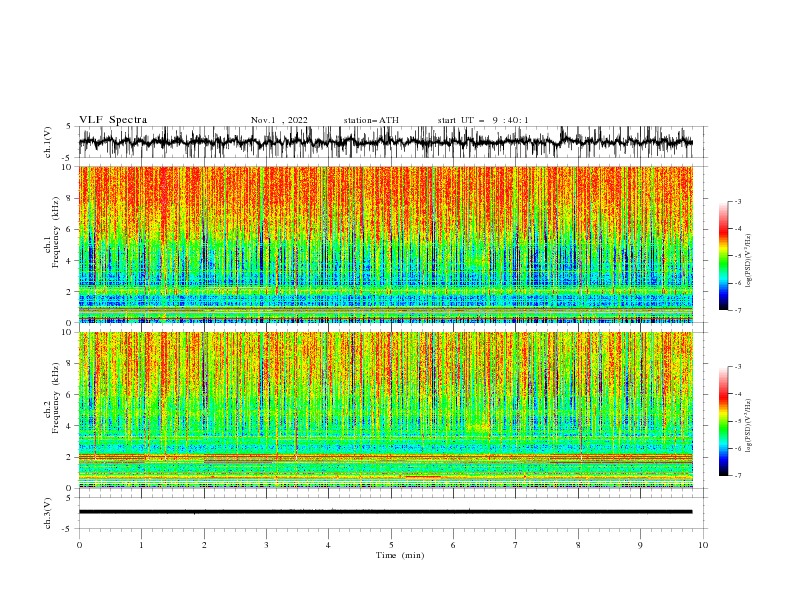Viewport: 792px width, 612px height.
Task: Click the time axis tick label '10'
Action: pos(703,545)
